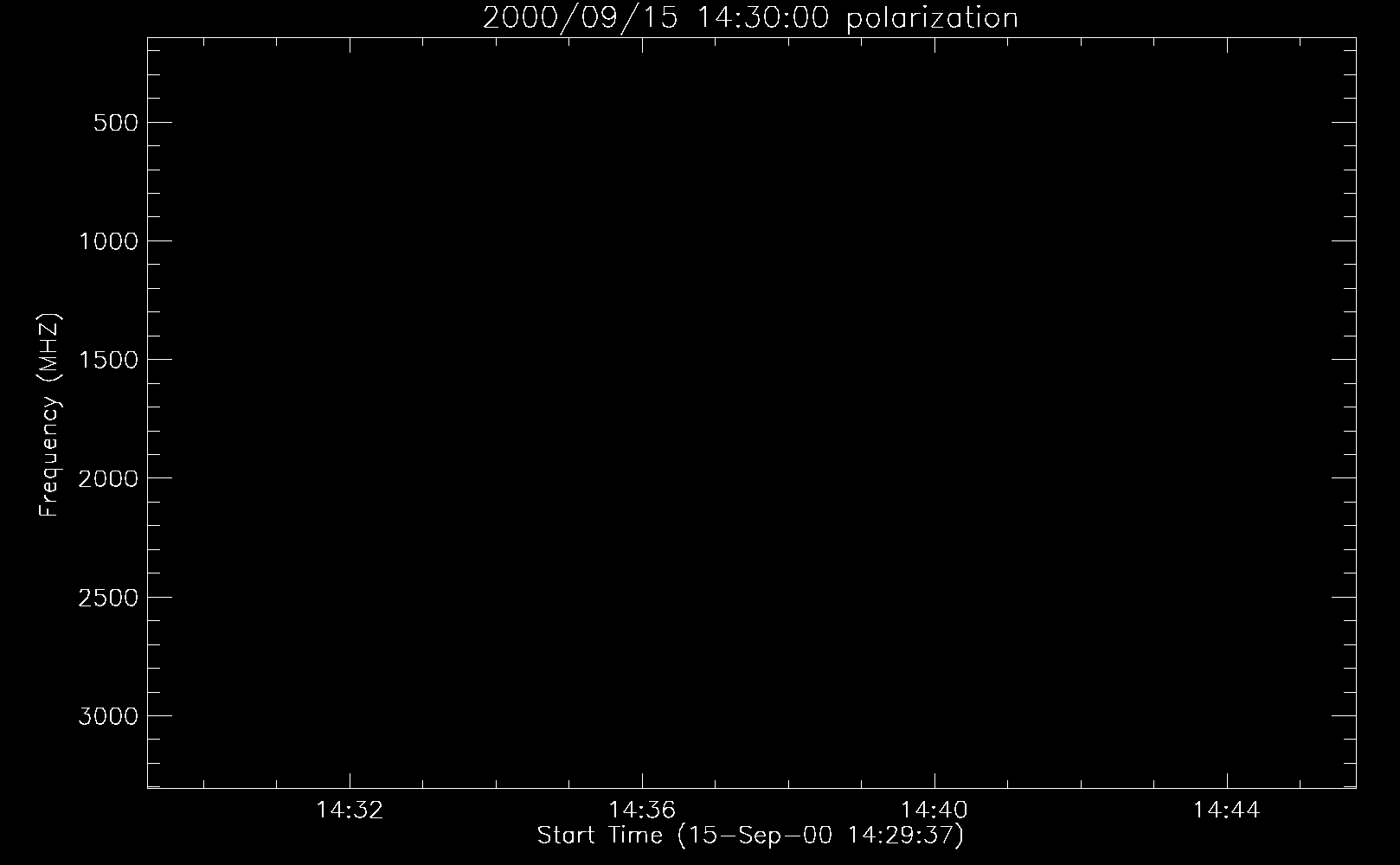Select the "Frequency (MHZ)" axis label
The image size is (1400, 865).
(49, 414)
